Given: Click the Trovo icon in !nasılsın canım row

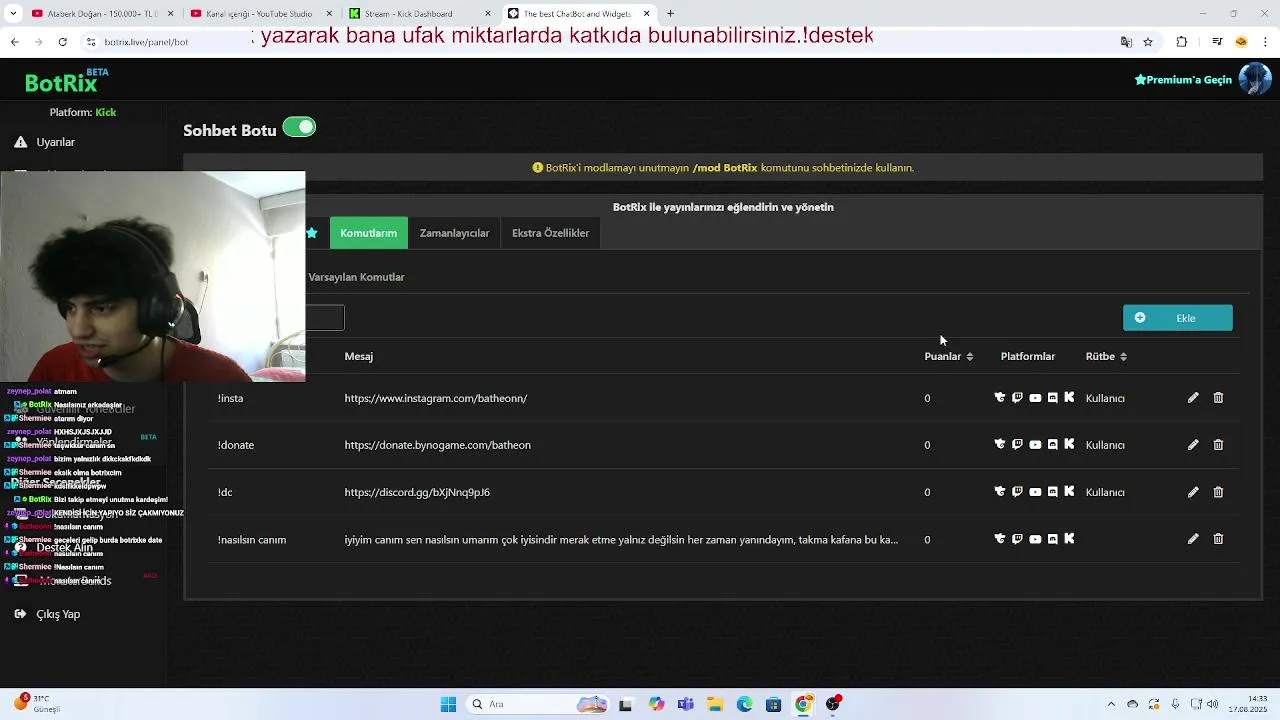Looking at the screenshot, I should (x=1000, y=539).
